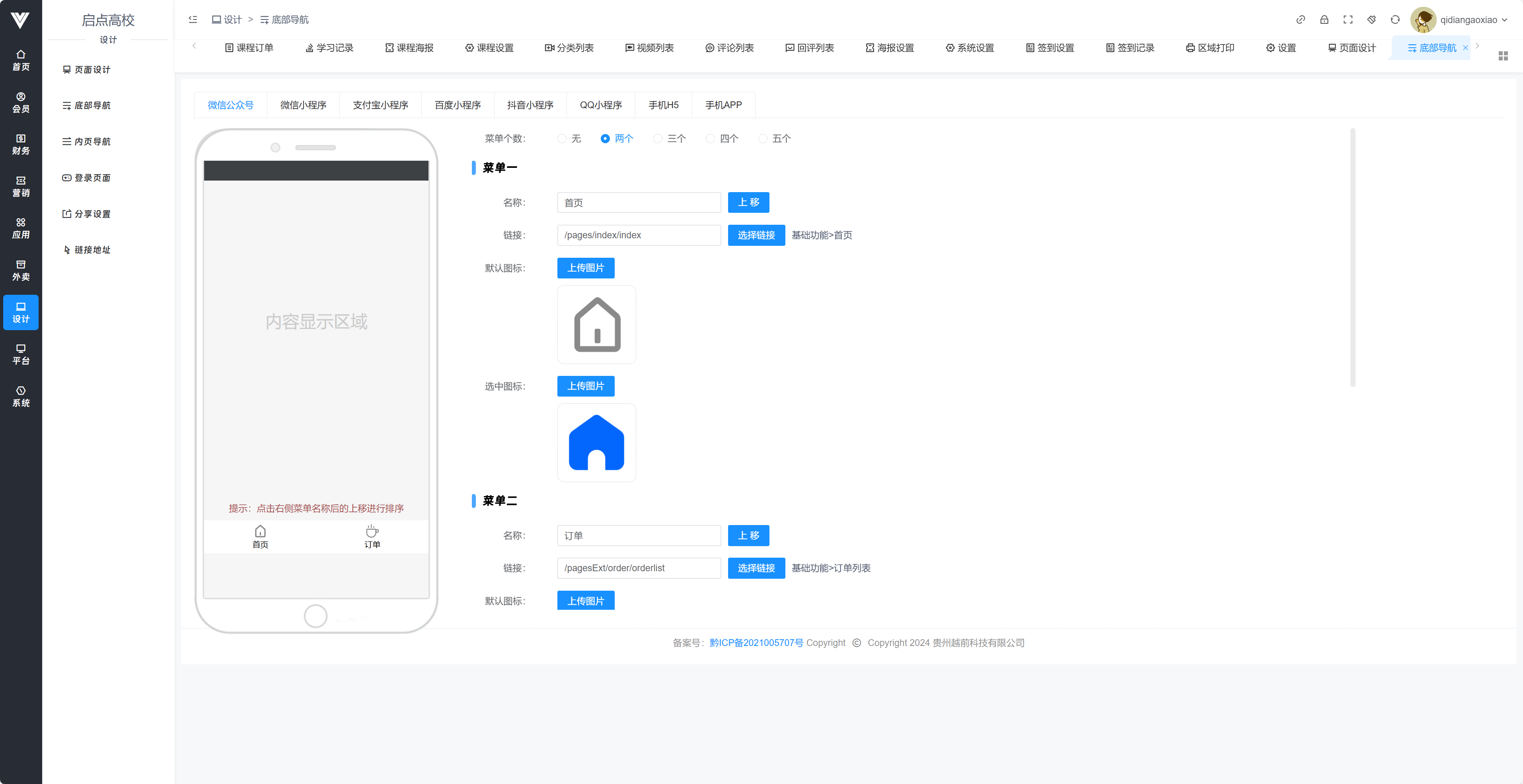Open the copy link icon in header
Screen dimensions: 1523x784
pos(1300,19)
